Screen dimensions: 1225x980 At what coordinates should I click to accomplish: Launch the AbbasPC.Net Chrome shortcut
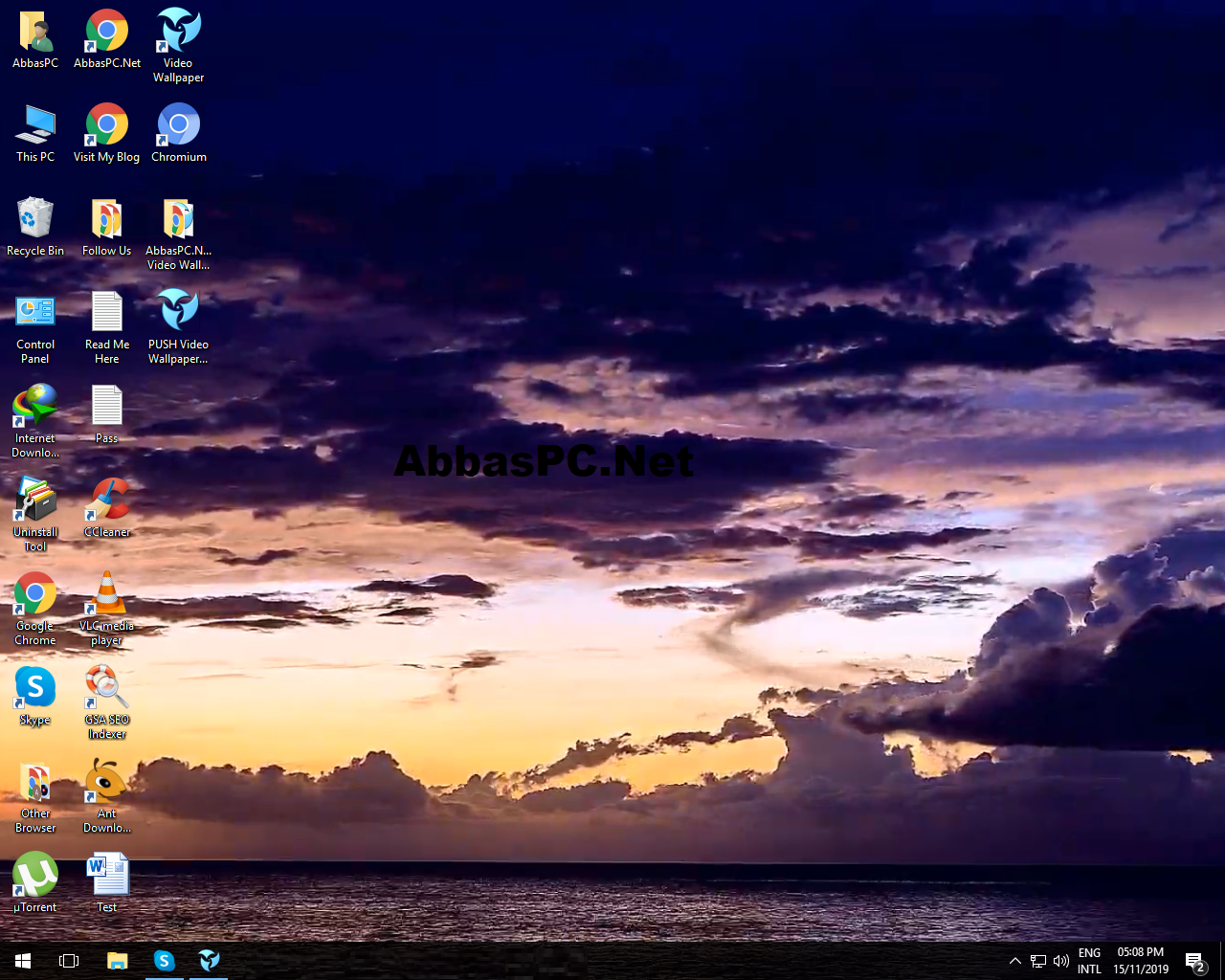(107, 39)
